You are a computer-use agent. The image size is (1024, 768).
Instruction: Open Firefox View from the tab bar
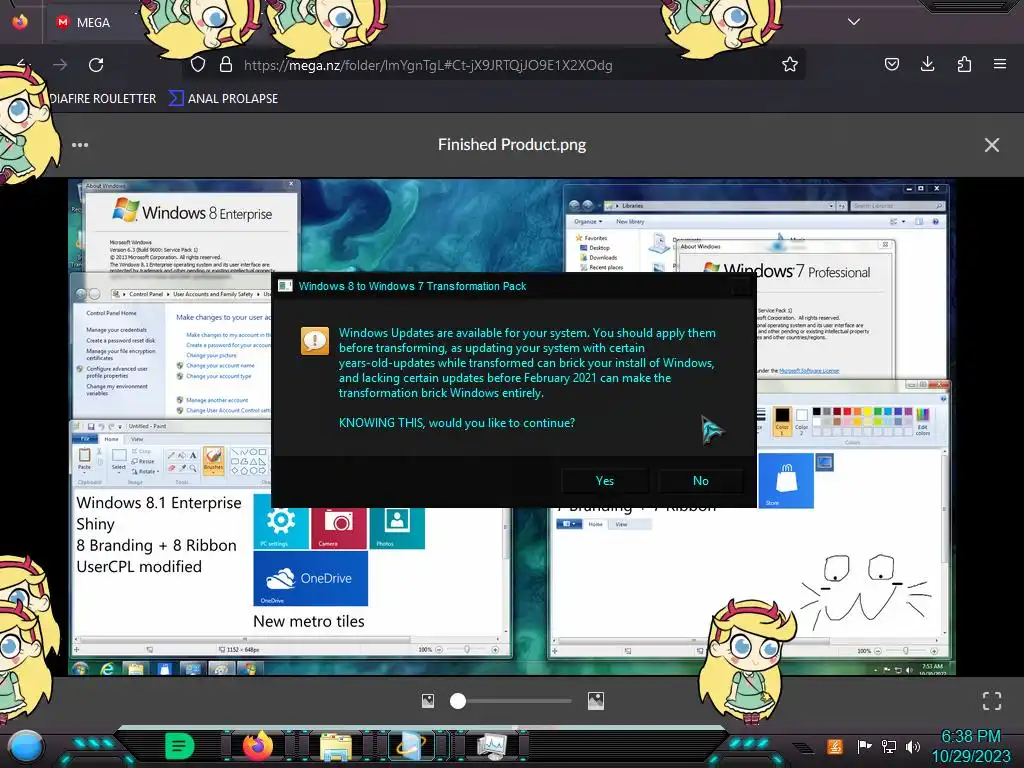point(20,22)
